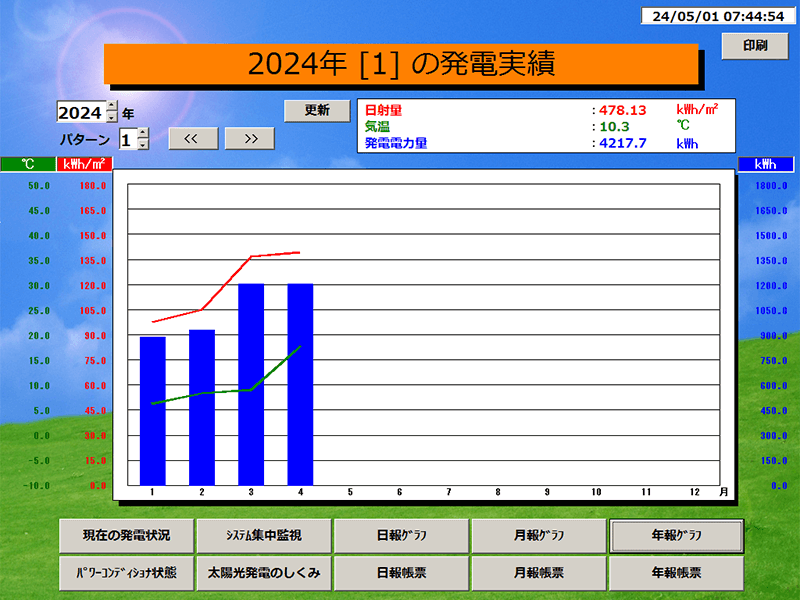Image resolution: width=800 pixels, height=600 pixels.
Task: Click the title 2024年 [1] の発電実績
Action: [401, 64]
